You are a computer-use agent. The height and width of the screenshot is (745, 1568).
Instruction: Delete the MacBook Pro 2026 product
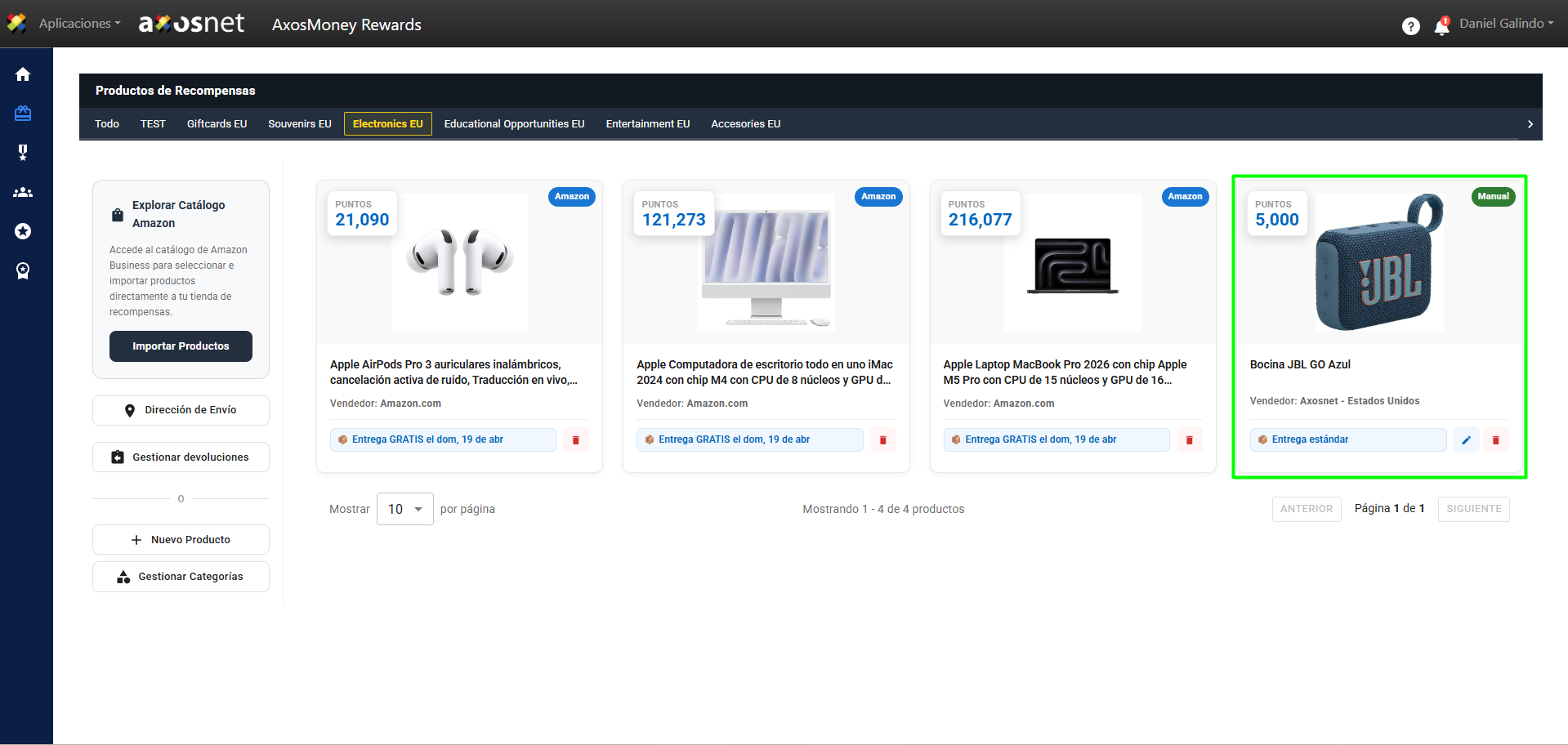pyautogui.click(x=1189, y=440)
